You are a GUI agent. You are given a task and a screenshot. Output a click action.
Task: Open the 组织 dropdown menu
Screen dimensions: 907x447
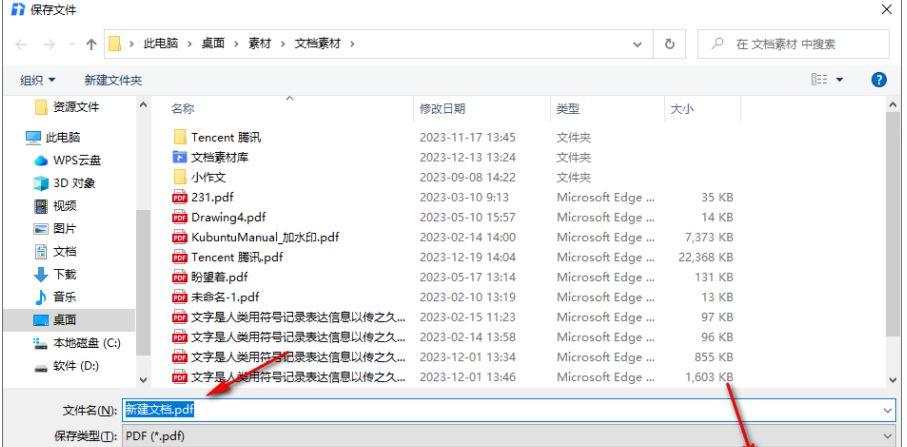click(x=38, y=79)
